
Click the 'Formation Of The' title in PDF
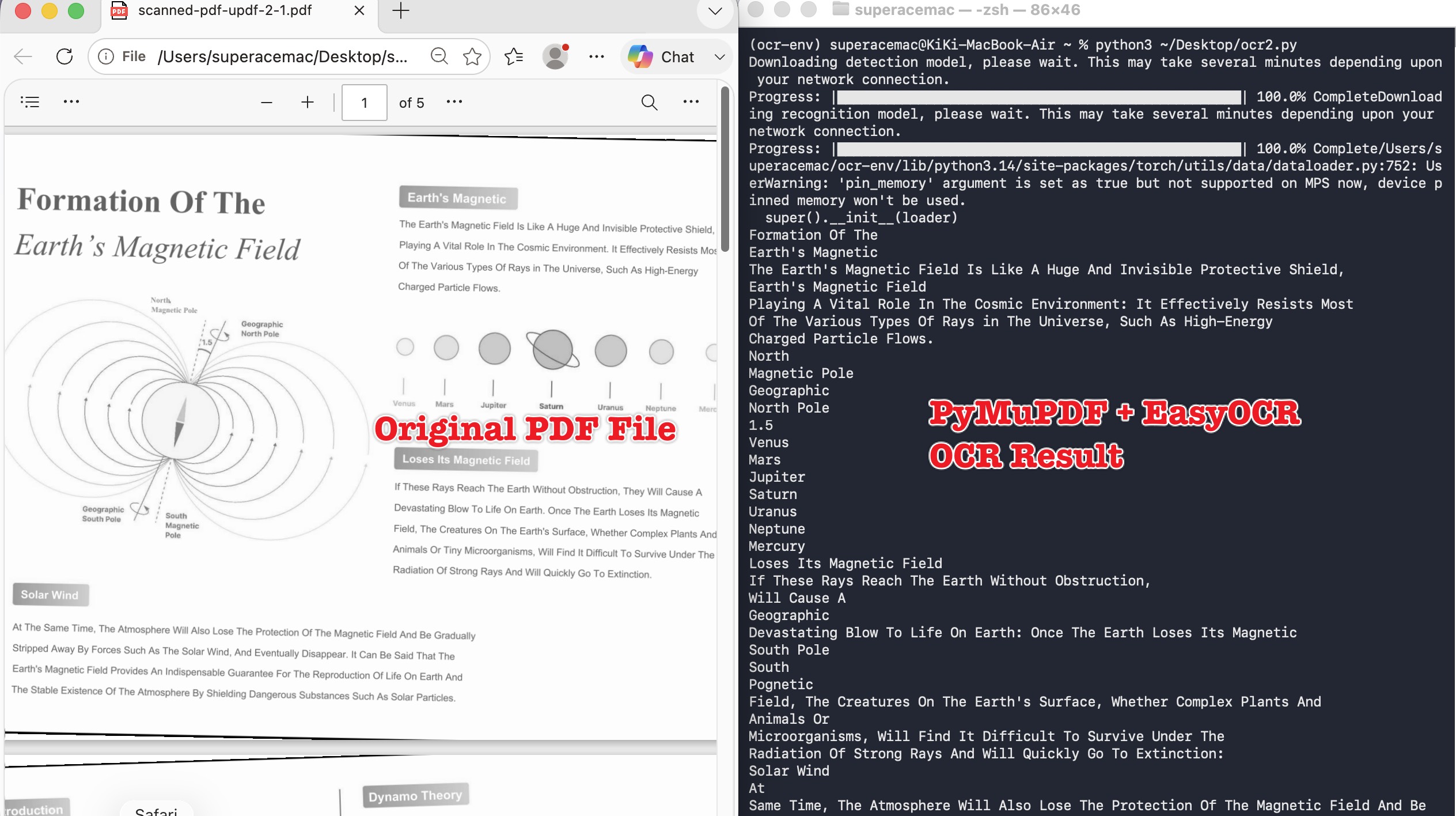pyautogui.click(x=142, y=202)
